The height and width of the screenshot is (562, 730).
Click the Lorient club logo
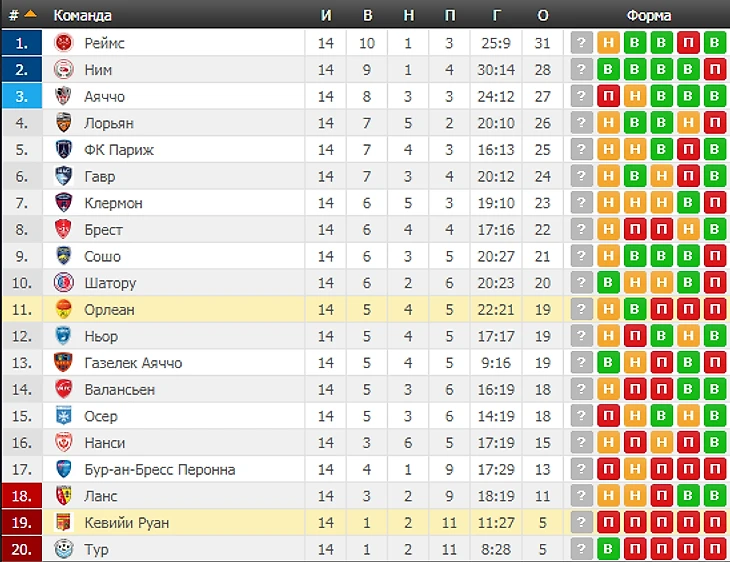click(x=64, y=123)
